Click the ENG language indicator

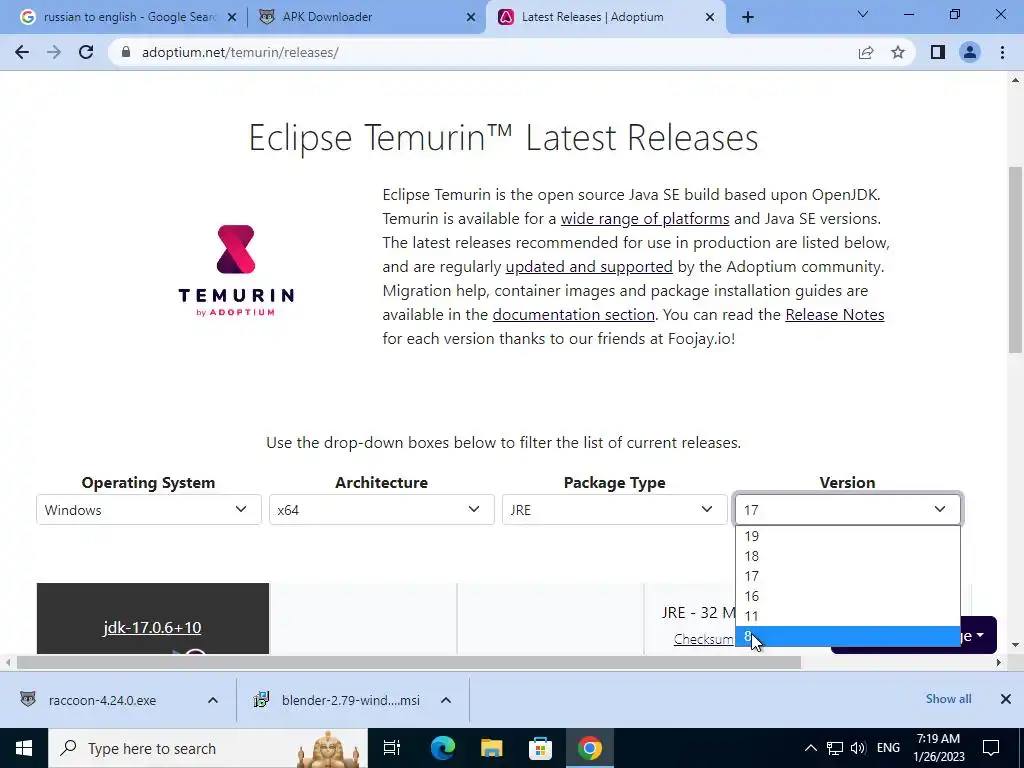[x=888, y=748]
